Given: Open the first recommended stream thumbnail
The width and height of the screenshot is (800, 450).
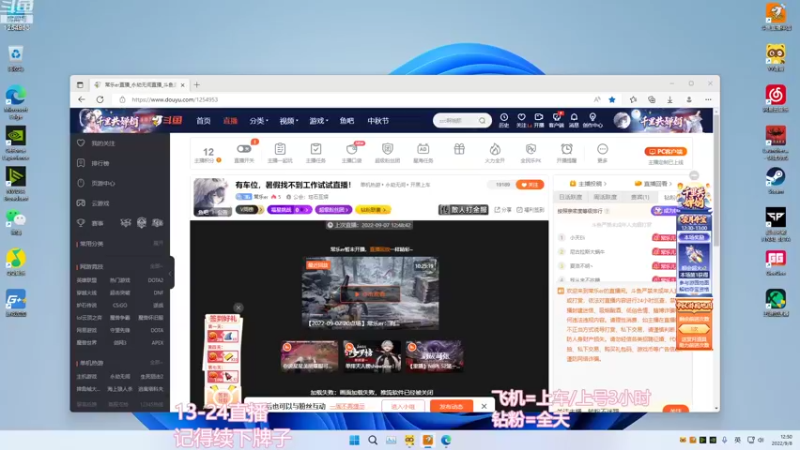Looking at the screenshot, I should coord(309,356).
